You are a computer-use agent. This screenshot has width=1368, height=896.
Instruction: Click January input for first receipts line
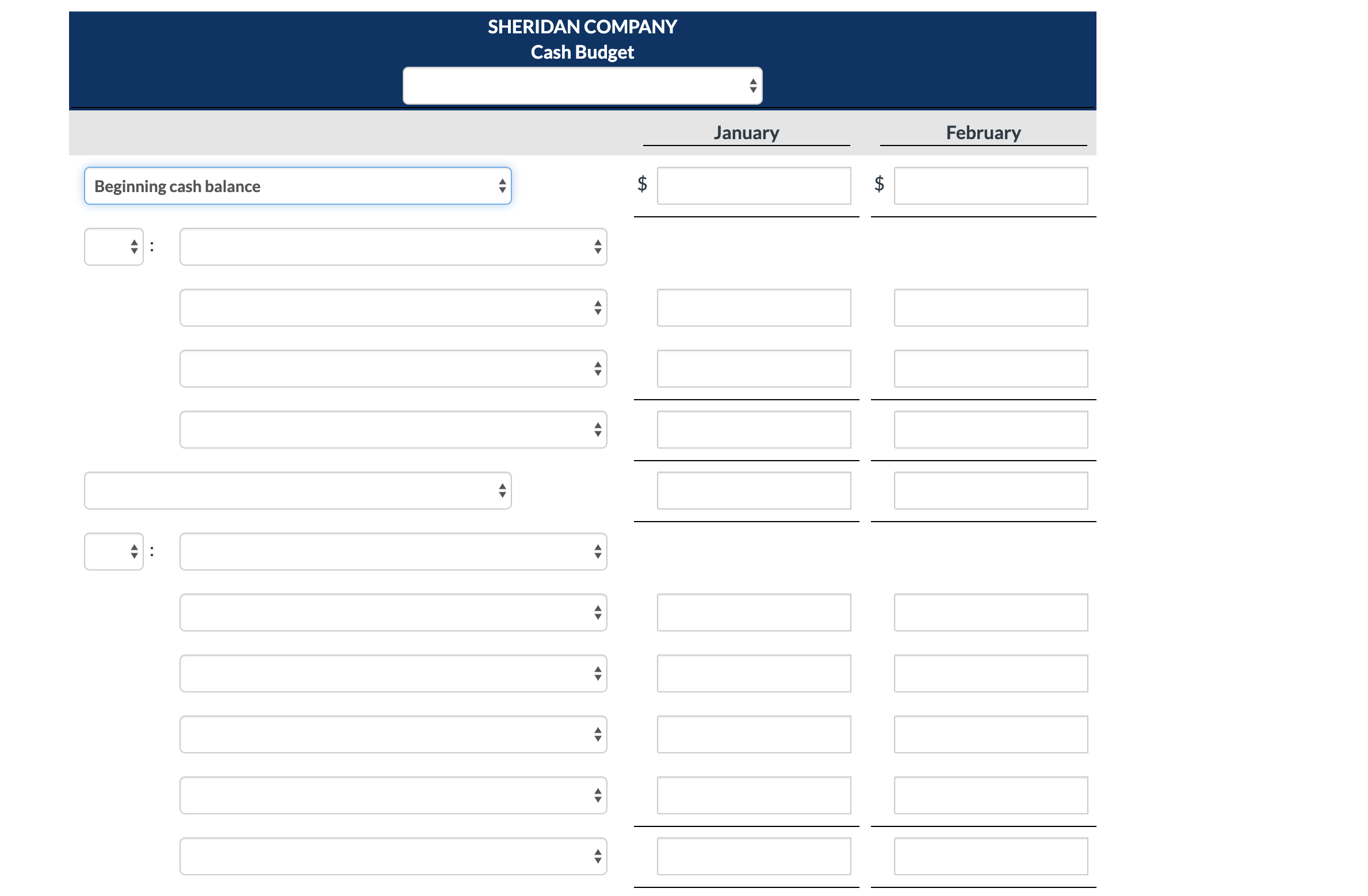[x=754, y=308]
